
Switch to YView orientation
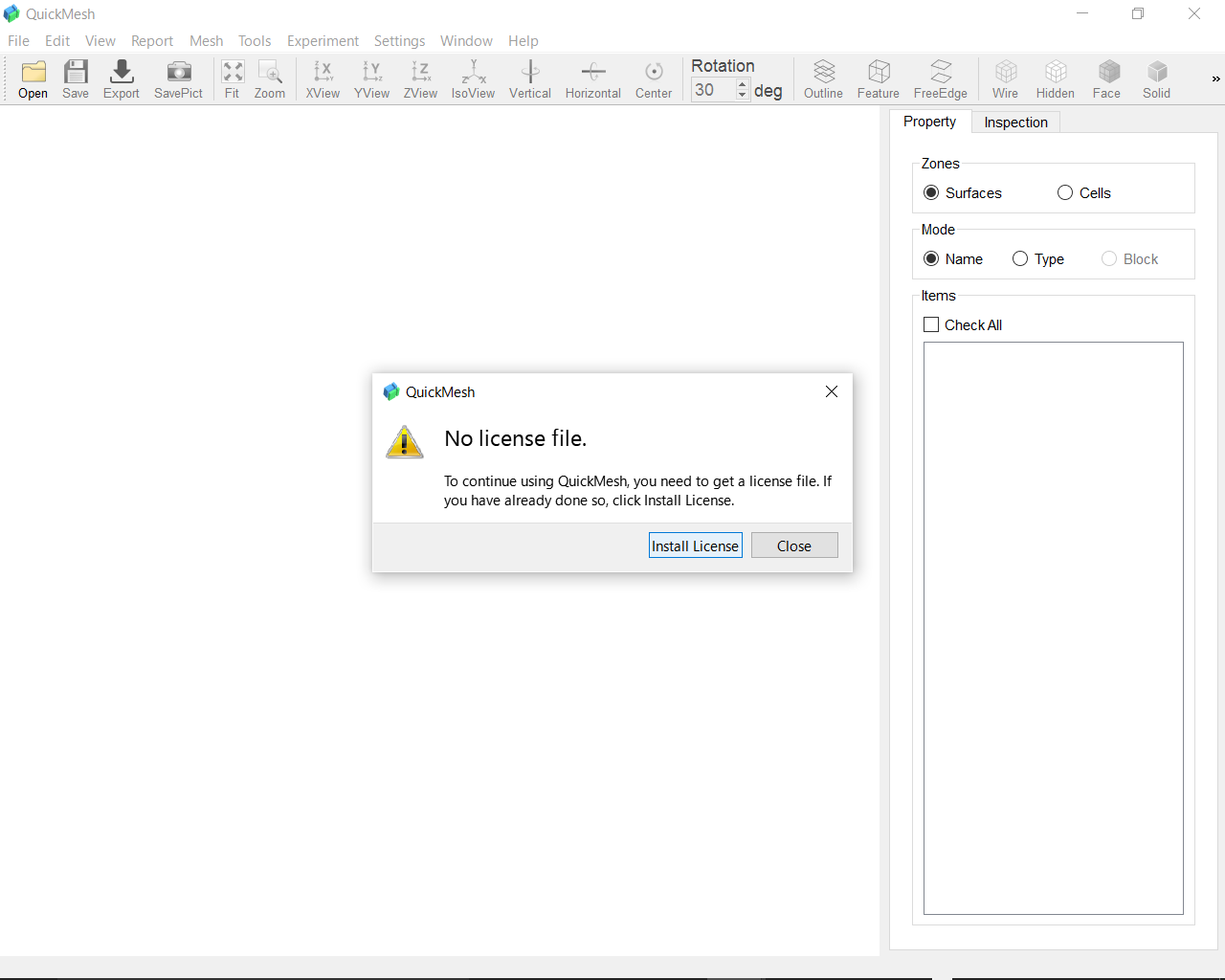point(371,79)
